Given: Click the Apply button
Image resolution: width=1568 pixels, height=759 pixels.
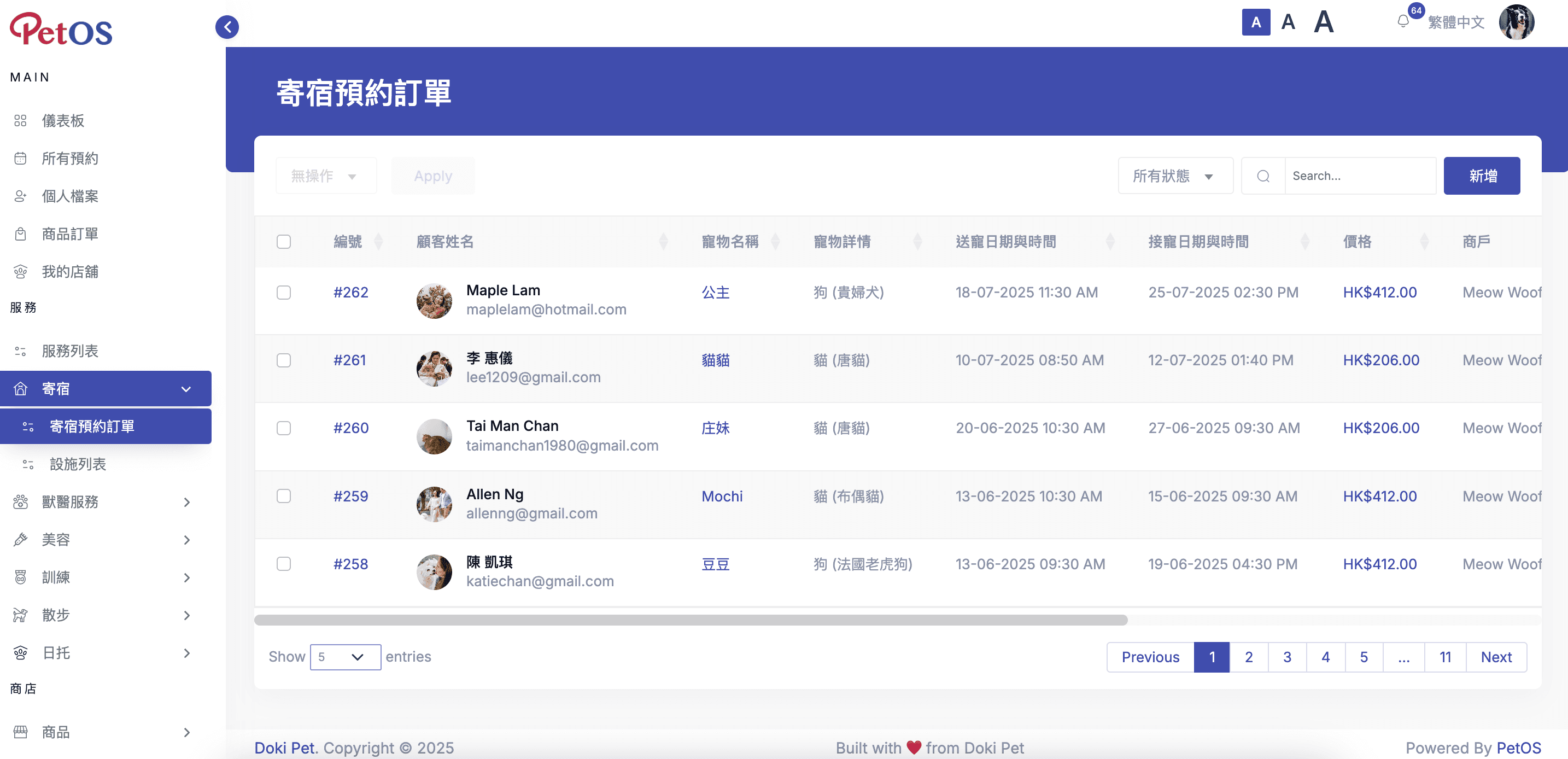Looking at the screenshot, I should [x=433, y=176].
